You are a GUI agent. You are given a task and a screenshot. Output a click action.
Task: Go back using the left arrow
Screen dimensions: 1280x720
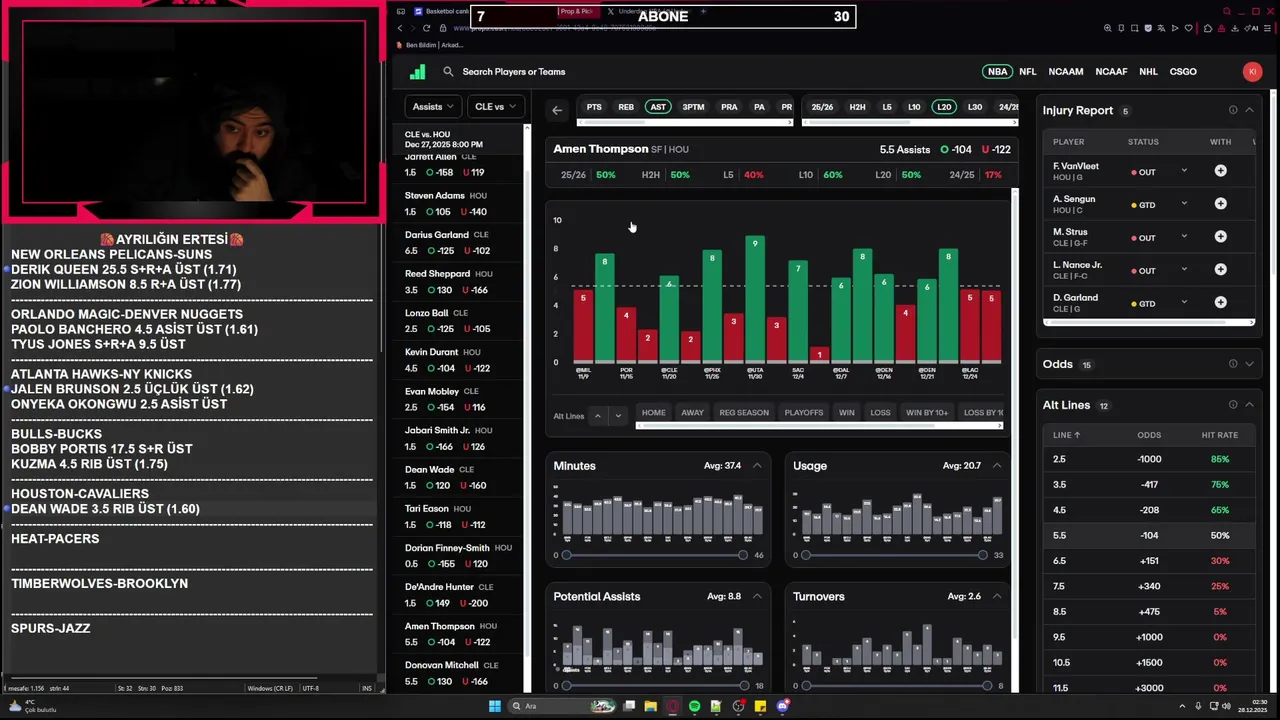point(557,110)
